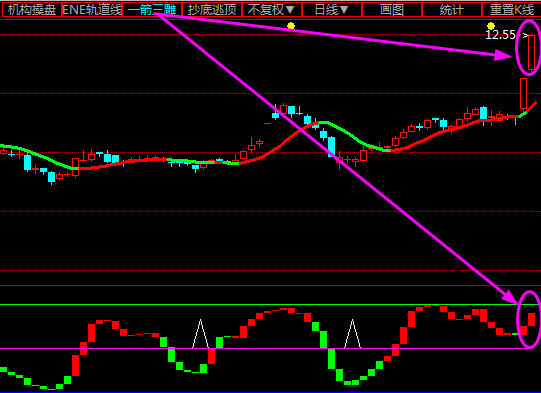This screenshot has width=541, height=393.
Task: Select the highlighted 一箭三雕 tab
Action: pos(152,10)
